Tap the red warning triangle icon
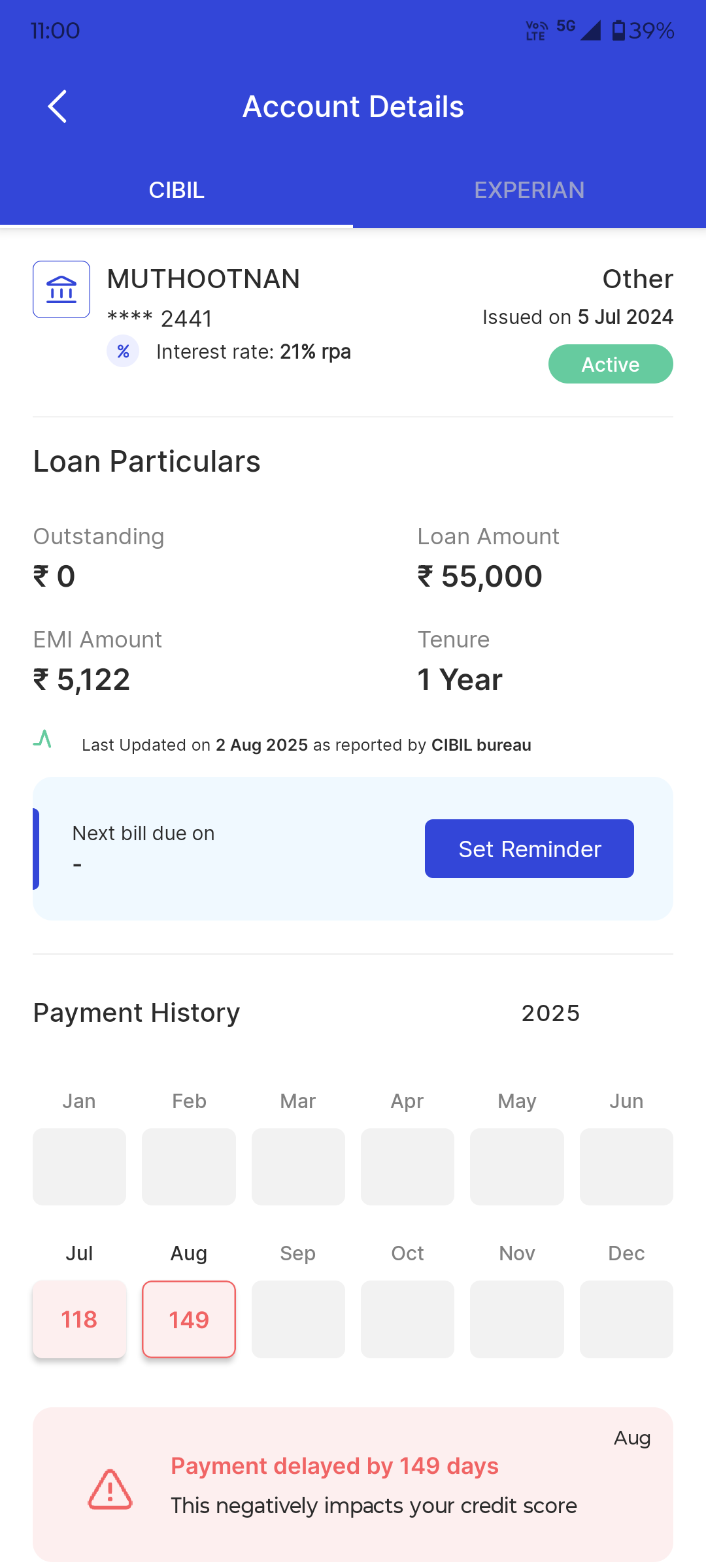This screenshot has height=1568, width=706. tap(110, 1489)
